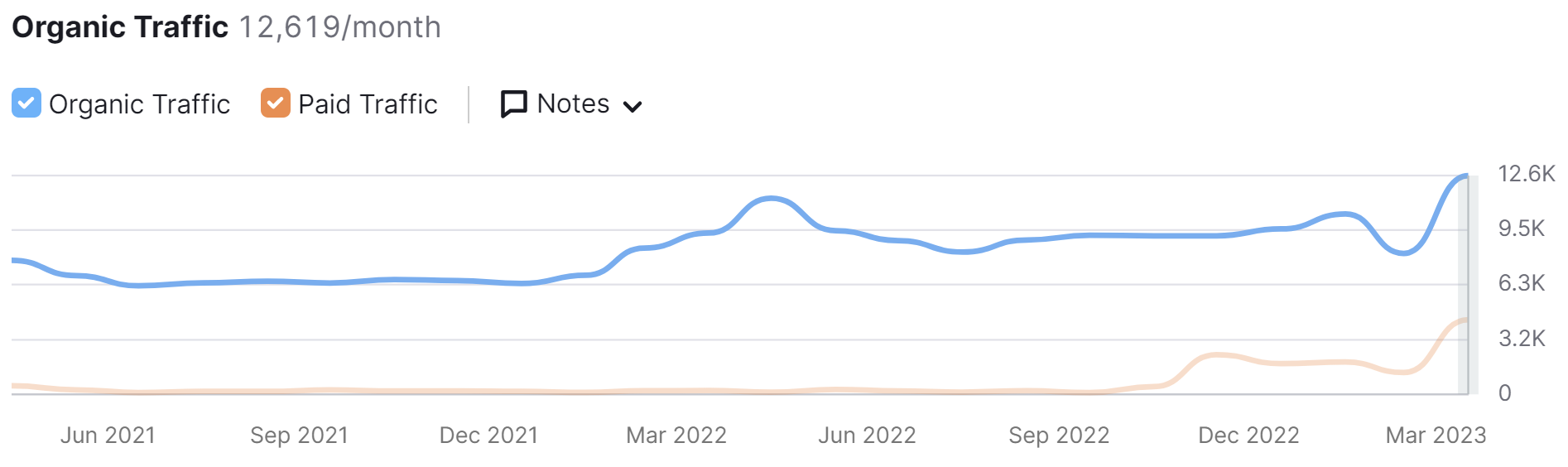Open the Notes menu label
1568x467 pixels.
pyautogui.click(x=573, y=104)
